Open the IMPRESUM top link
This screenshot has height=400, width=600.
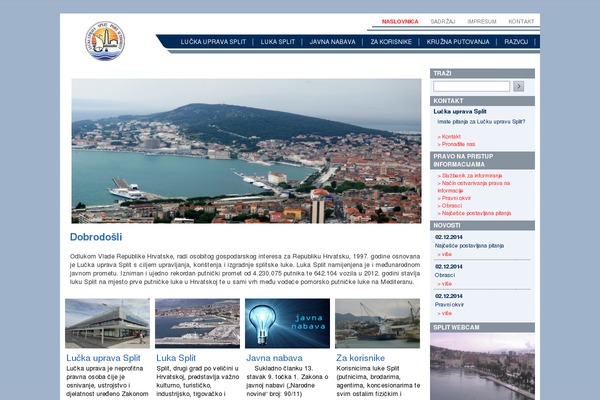482,21
